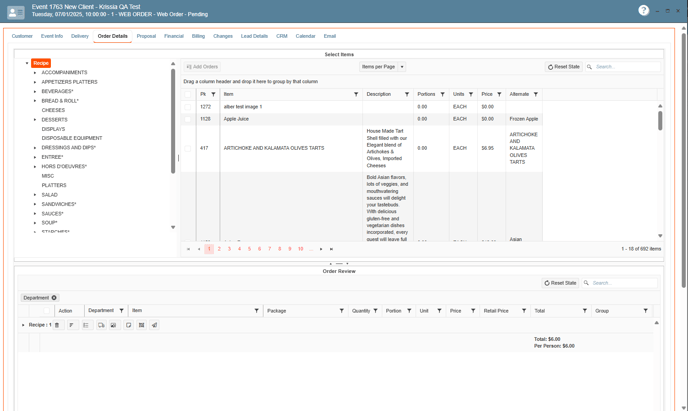Screen dimensions: 688x411
Task: Go to the last page of items
Action: pyautogui.click(x=332, y=249)
